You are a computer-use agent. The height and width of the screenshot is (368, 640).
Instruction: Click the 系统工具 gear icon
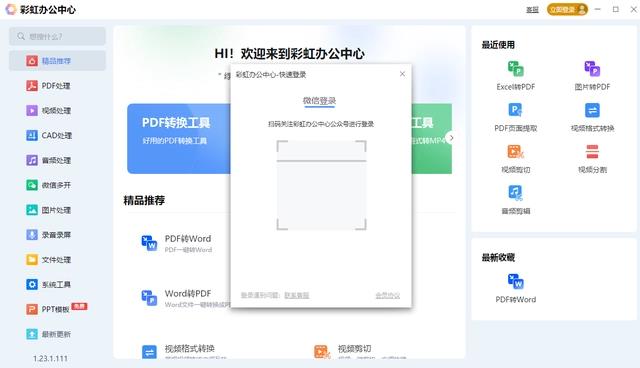point(32,284)
